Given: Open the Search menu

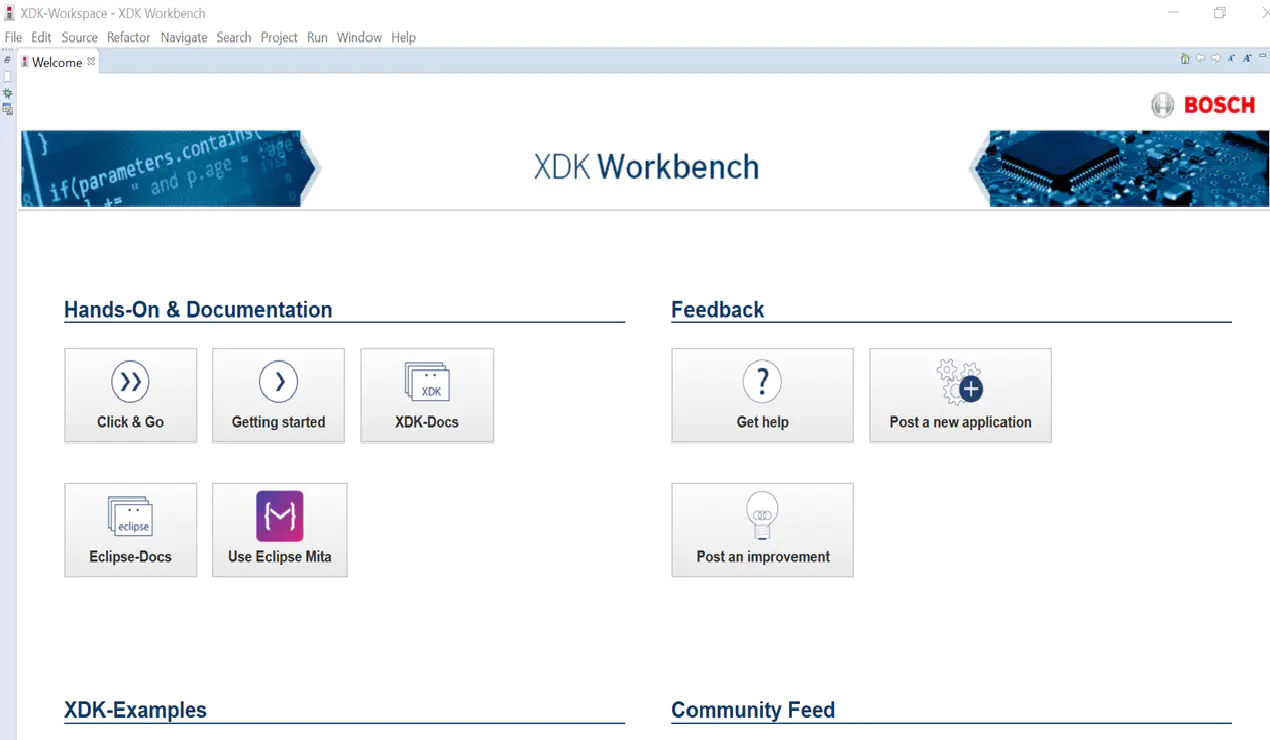Looking at the screenshot, I should [x=234, y=37].
